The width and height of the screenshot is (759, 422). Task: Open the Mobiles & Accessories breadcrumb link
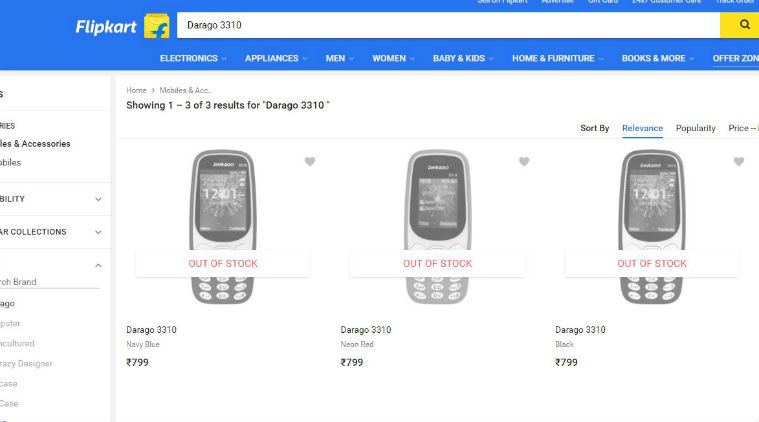(x=185, y=90)
